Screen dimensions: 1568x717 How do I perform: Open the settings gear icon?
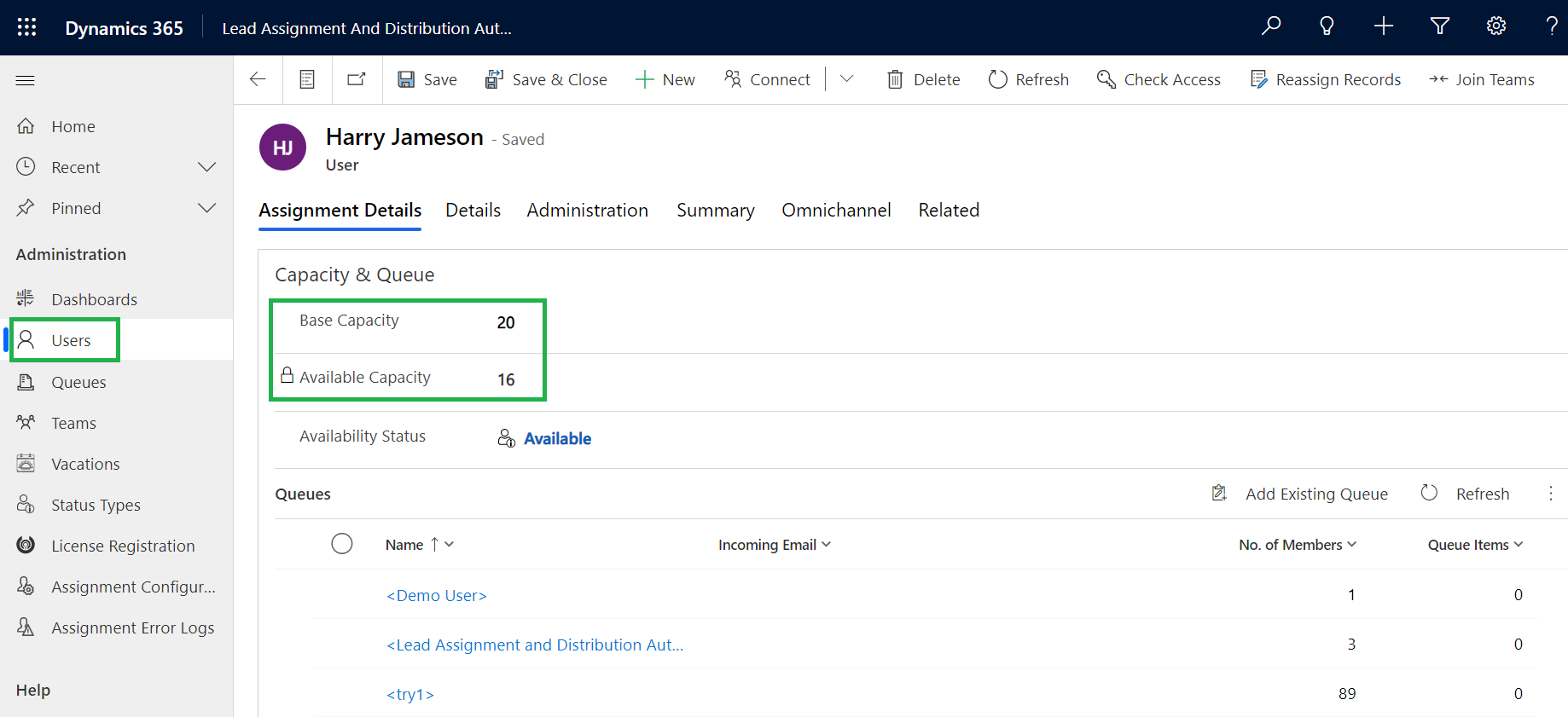(1496, 26)
